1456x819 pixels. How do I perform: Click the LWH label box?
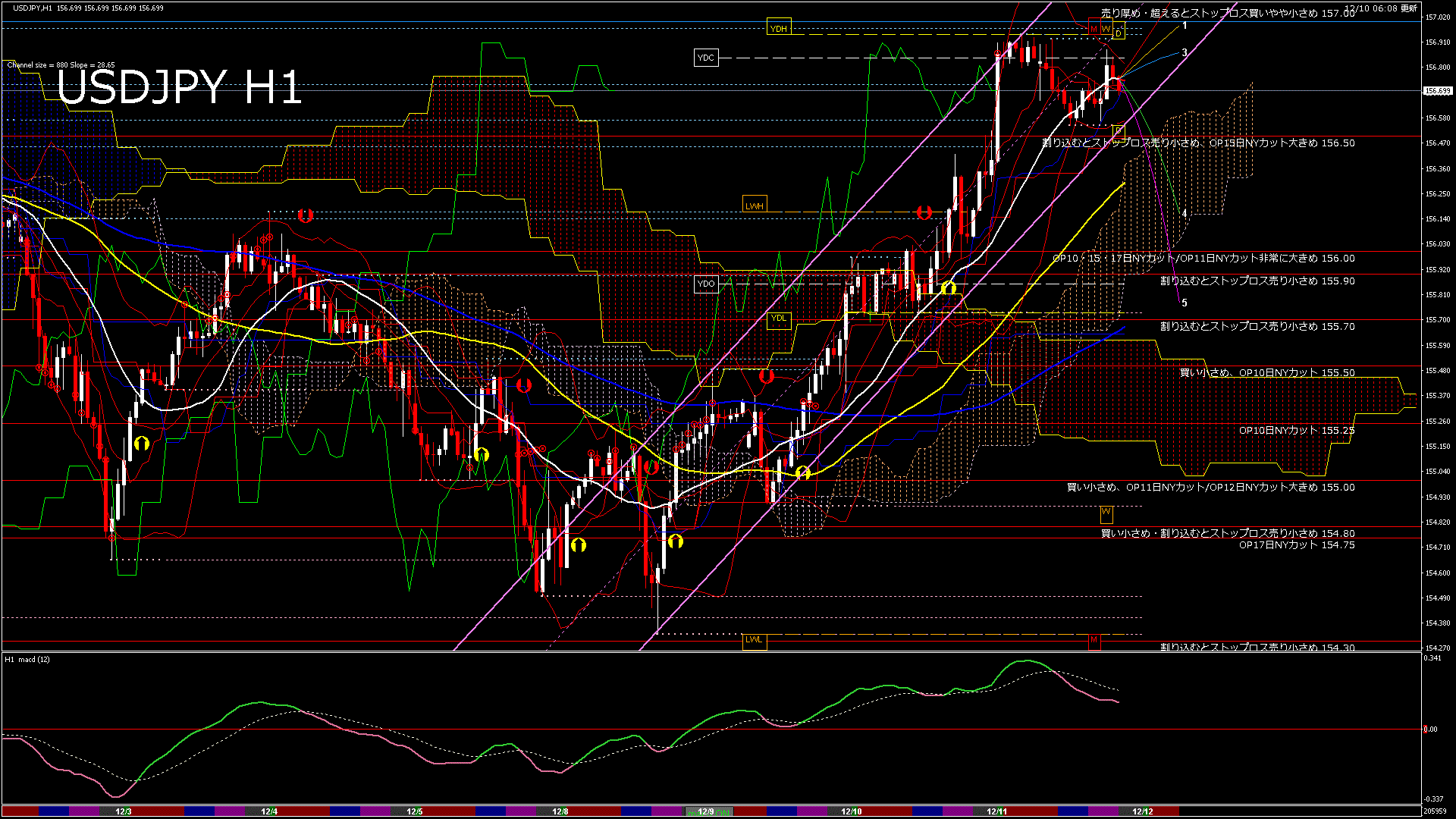[x=755, y=204]
